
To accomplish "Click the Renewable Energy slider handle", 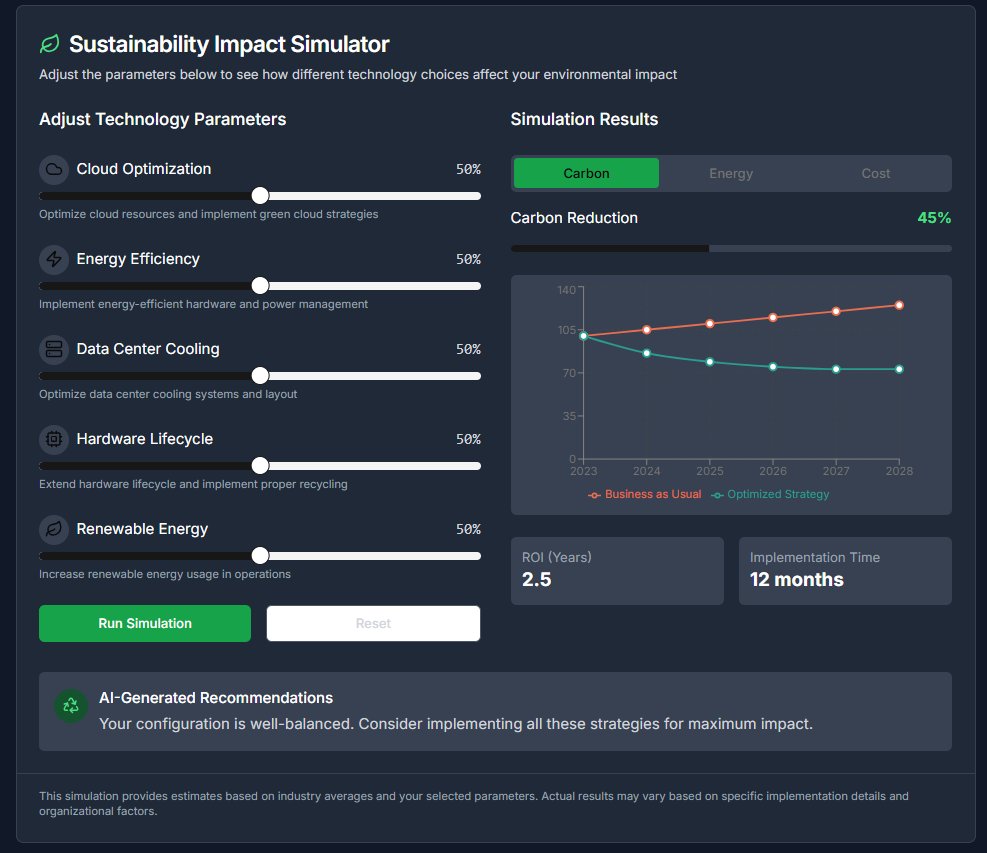I will coord(260,556).
